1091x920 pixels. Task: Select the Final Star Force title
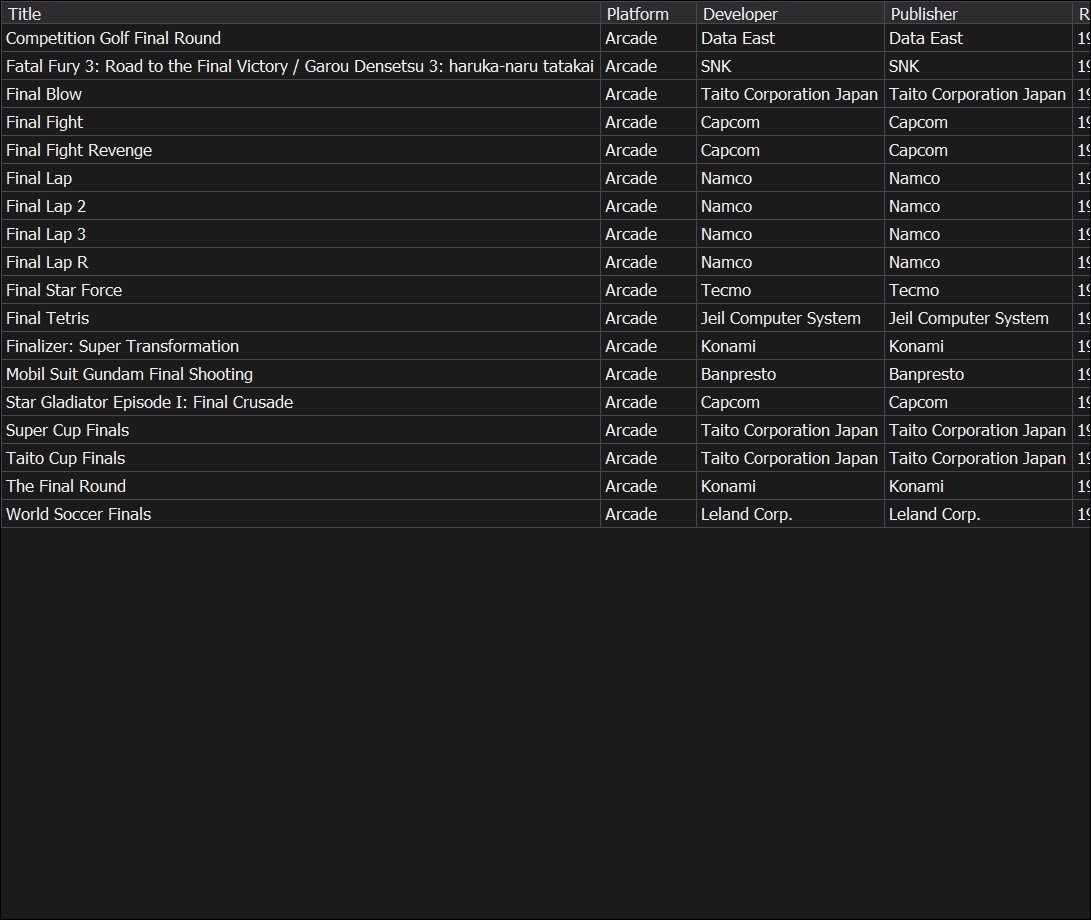pyautogui.click(x=64, y=290)
